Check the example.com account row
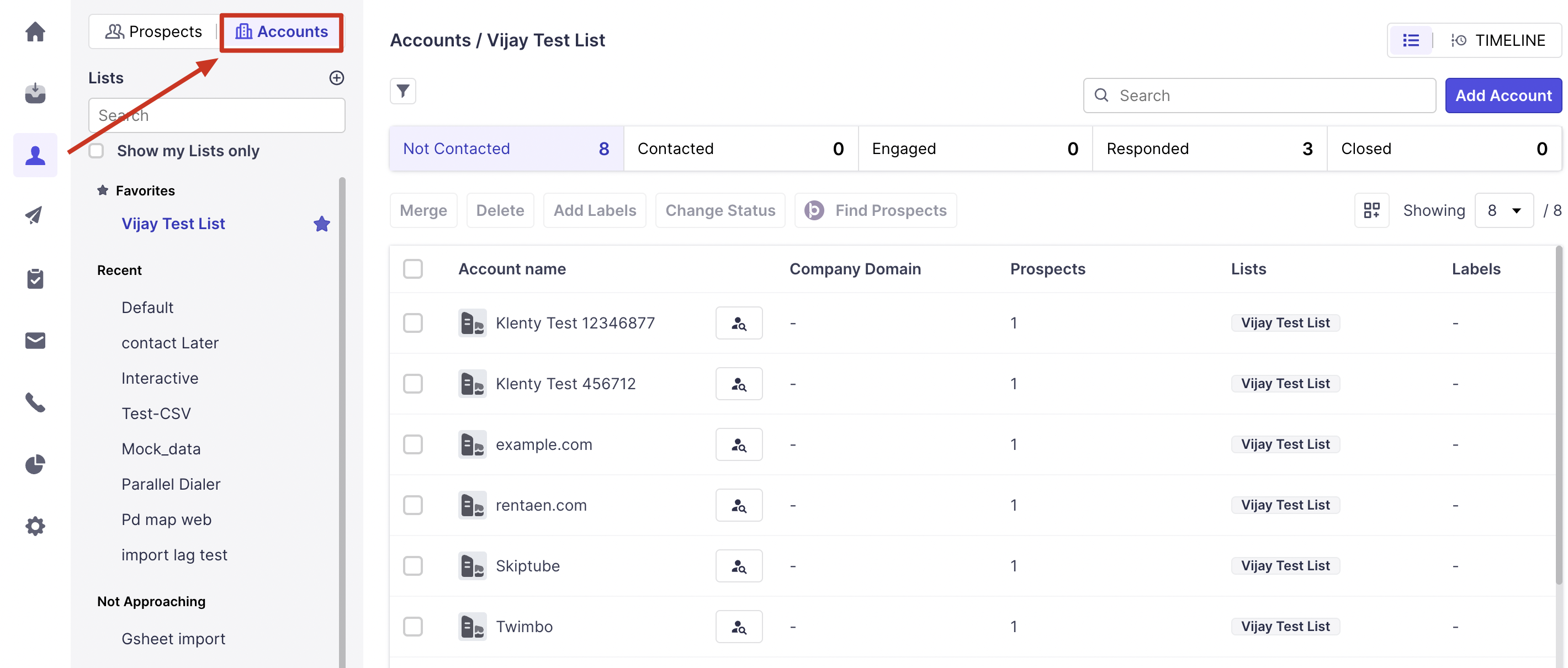This screenshot has width=1568, height=668. [x=412, y=445]
